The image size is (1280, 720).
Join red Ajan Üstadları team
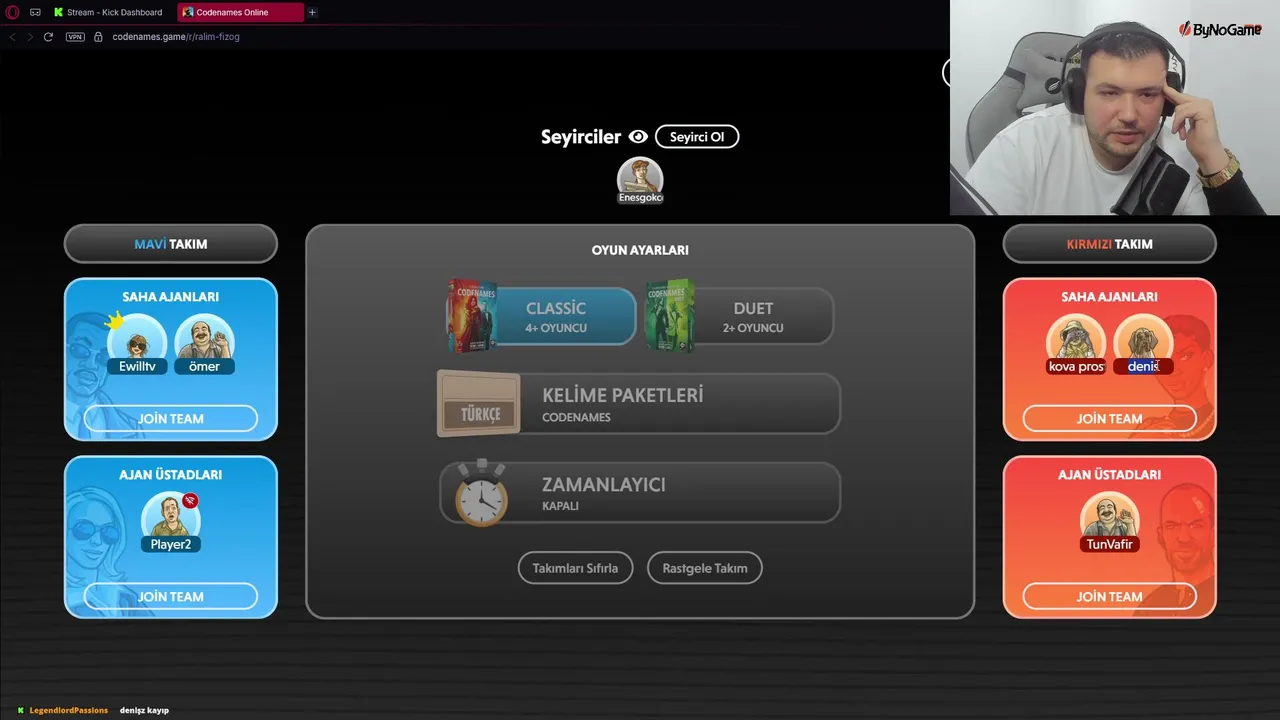pos(1110,597)
